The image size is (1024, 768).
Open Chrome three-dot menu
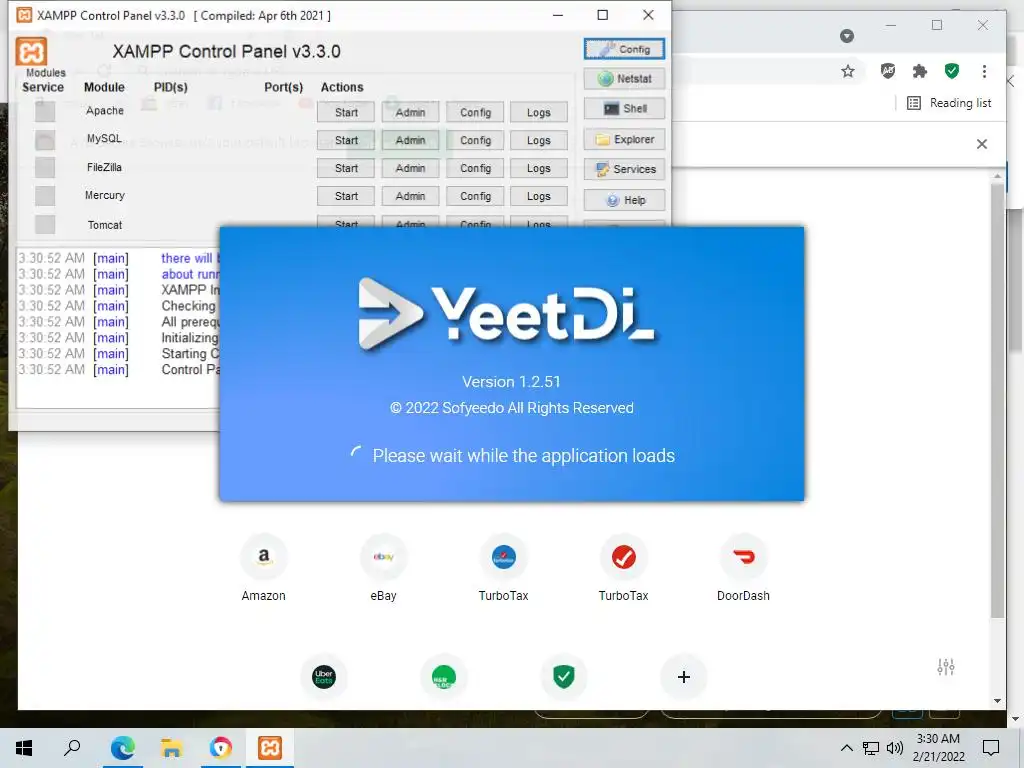[x=984, y=71]
